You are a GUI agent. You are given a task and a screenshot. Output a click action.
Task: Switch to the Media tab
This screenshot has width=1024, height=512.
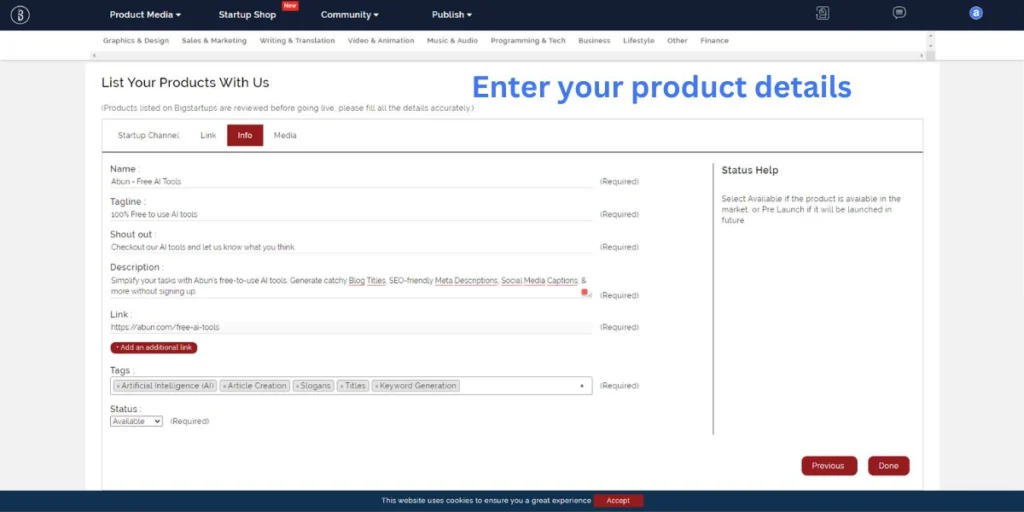[285, 135]
